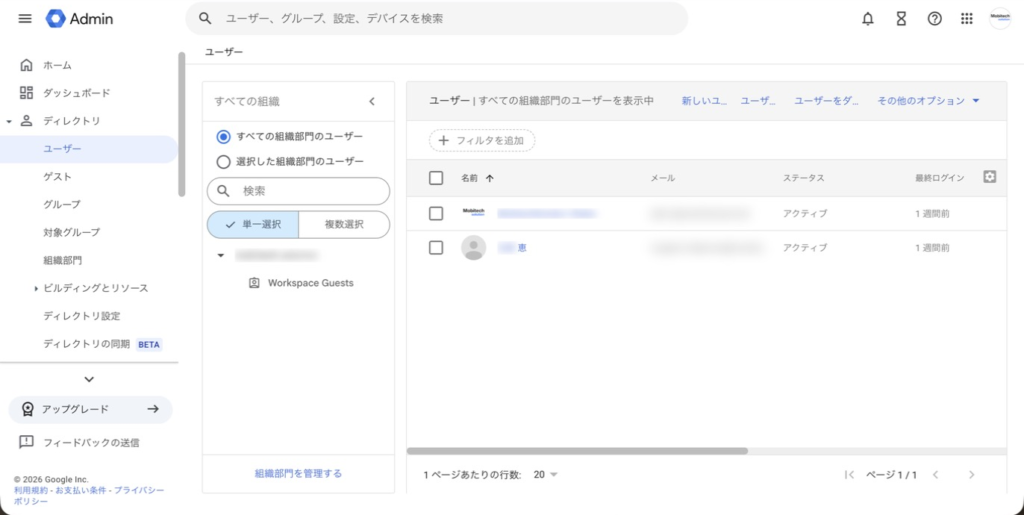
Task: Open ディレクトリの同期 BETA item
Action: tap(103, 344)
